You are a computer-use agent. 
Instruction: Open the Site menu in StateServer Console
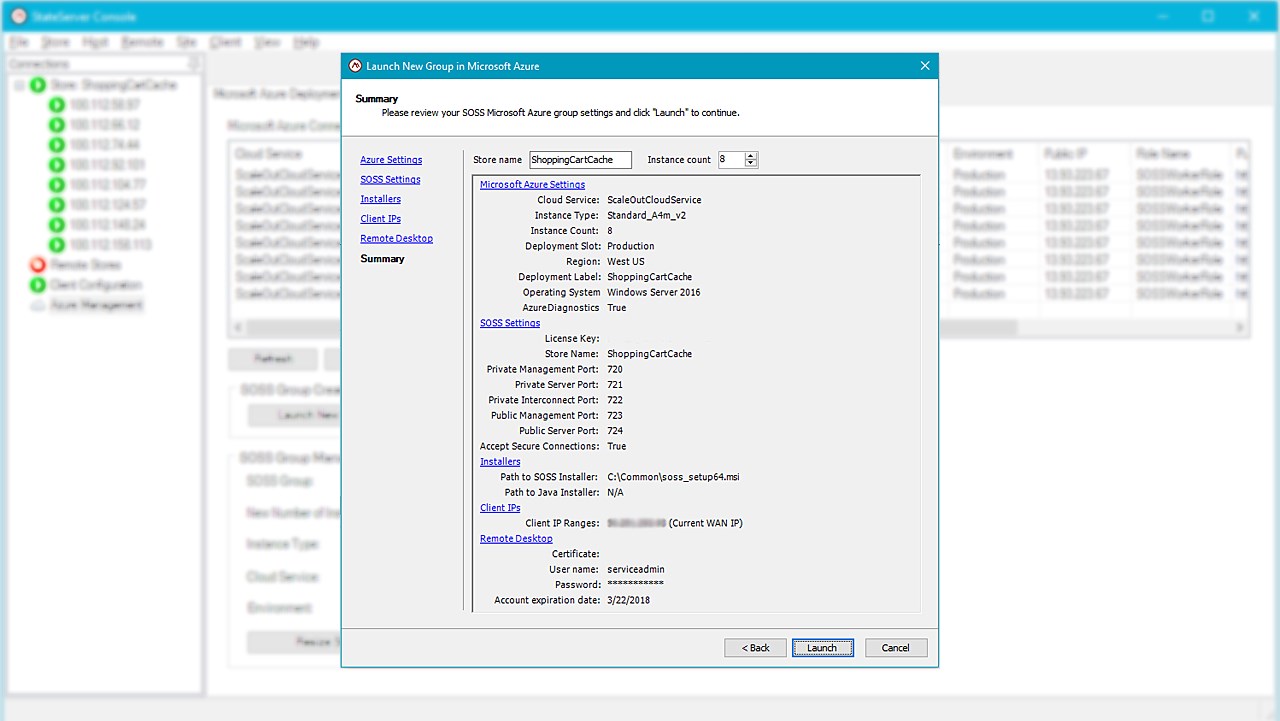186,42
